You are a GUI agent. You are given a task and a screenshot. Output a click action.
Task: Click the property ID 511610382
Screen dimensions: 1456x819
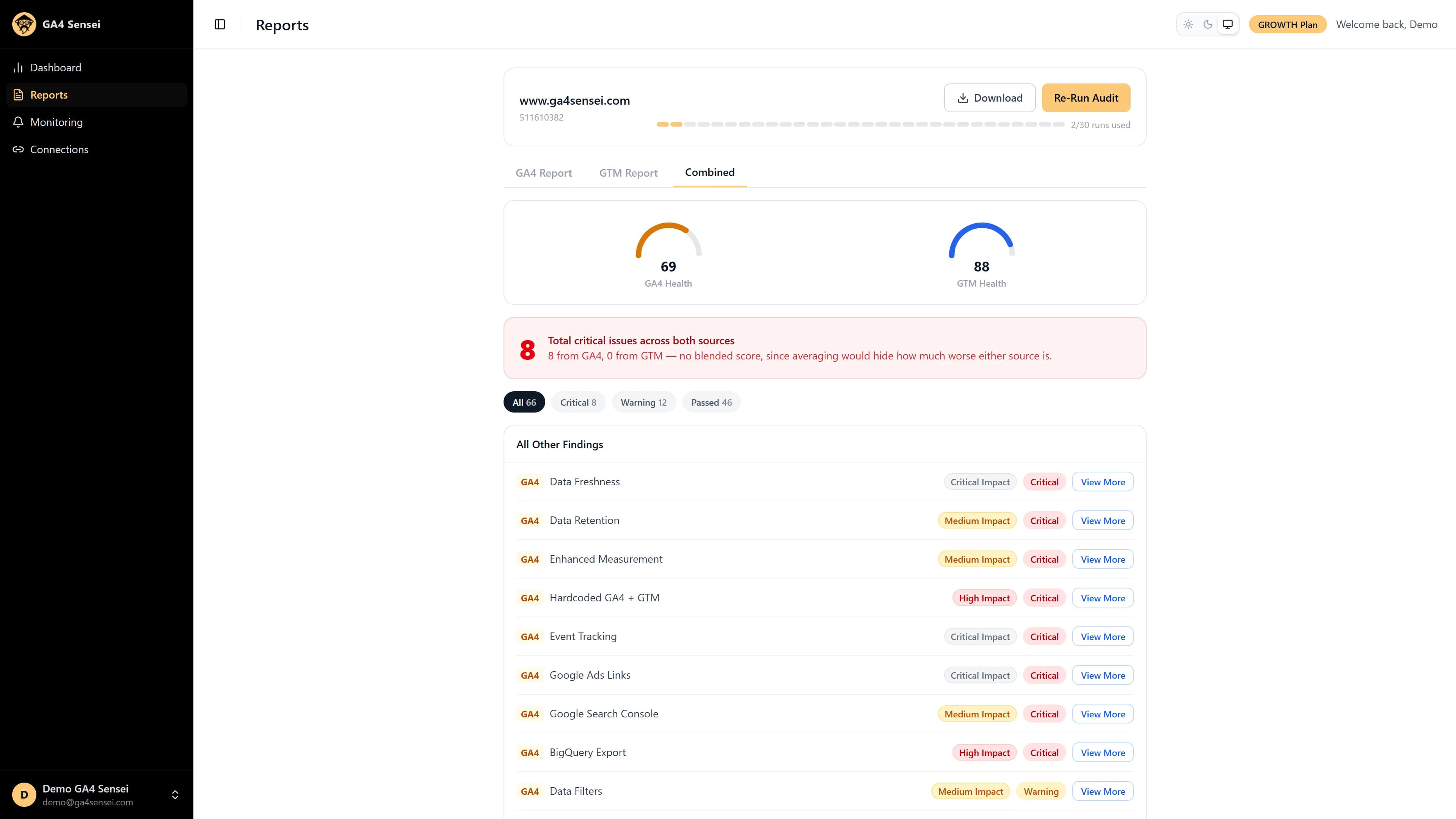click(541, 118)
